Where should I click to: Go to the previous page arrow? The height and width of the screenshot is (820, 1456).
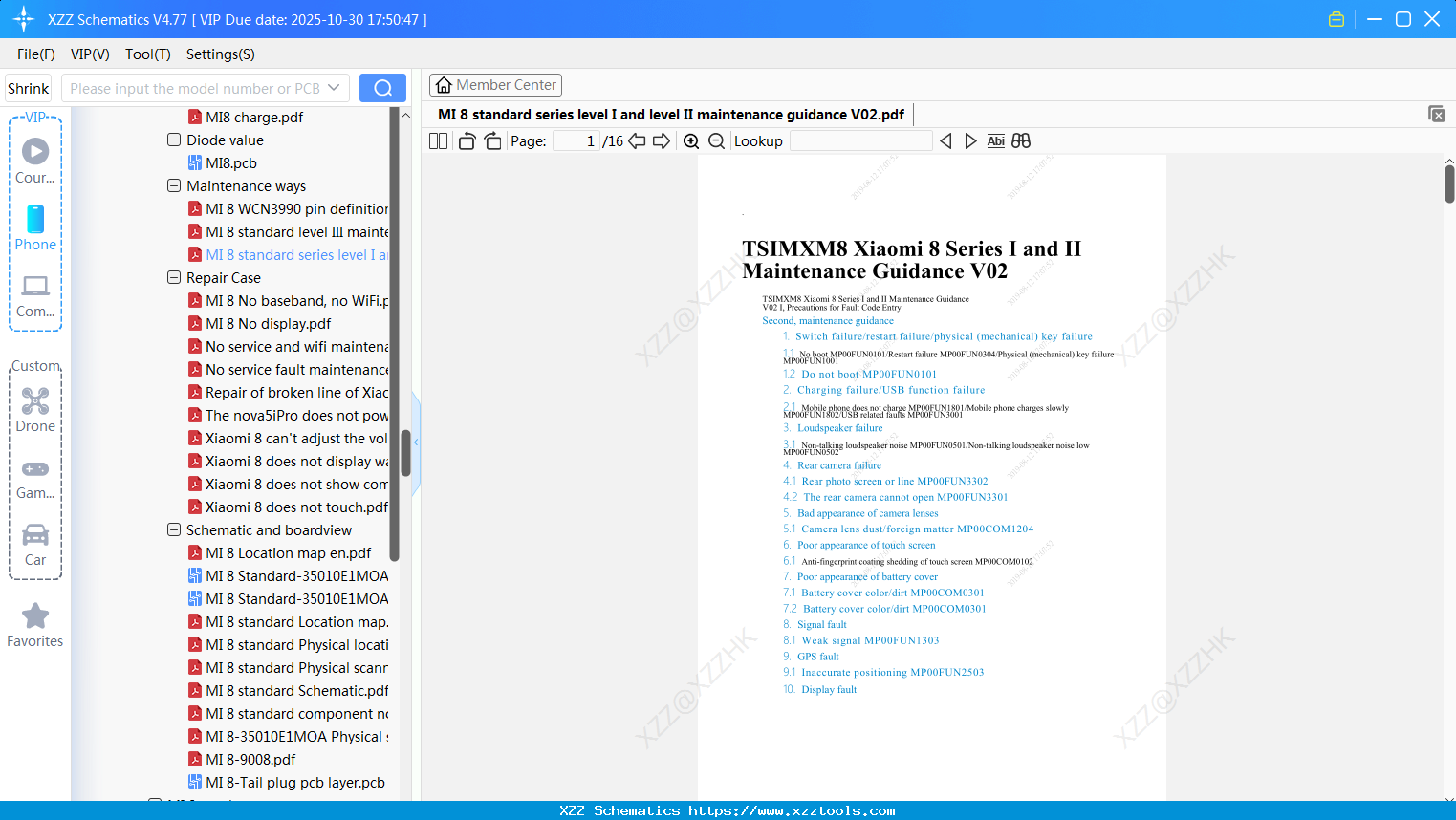coord(637,141)
